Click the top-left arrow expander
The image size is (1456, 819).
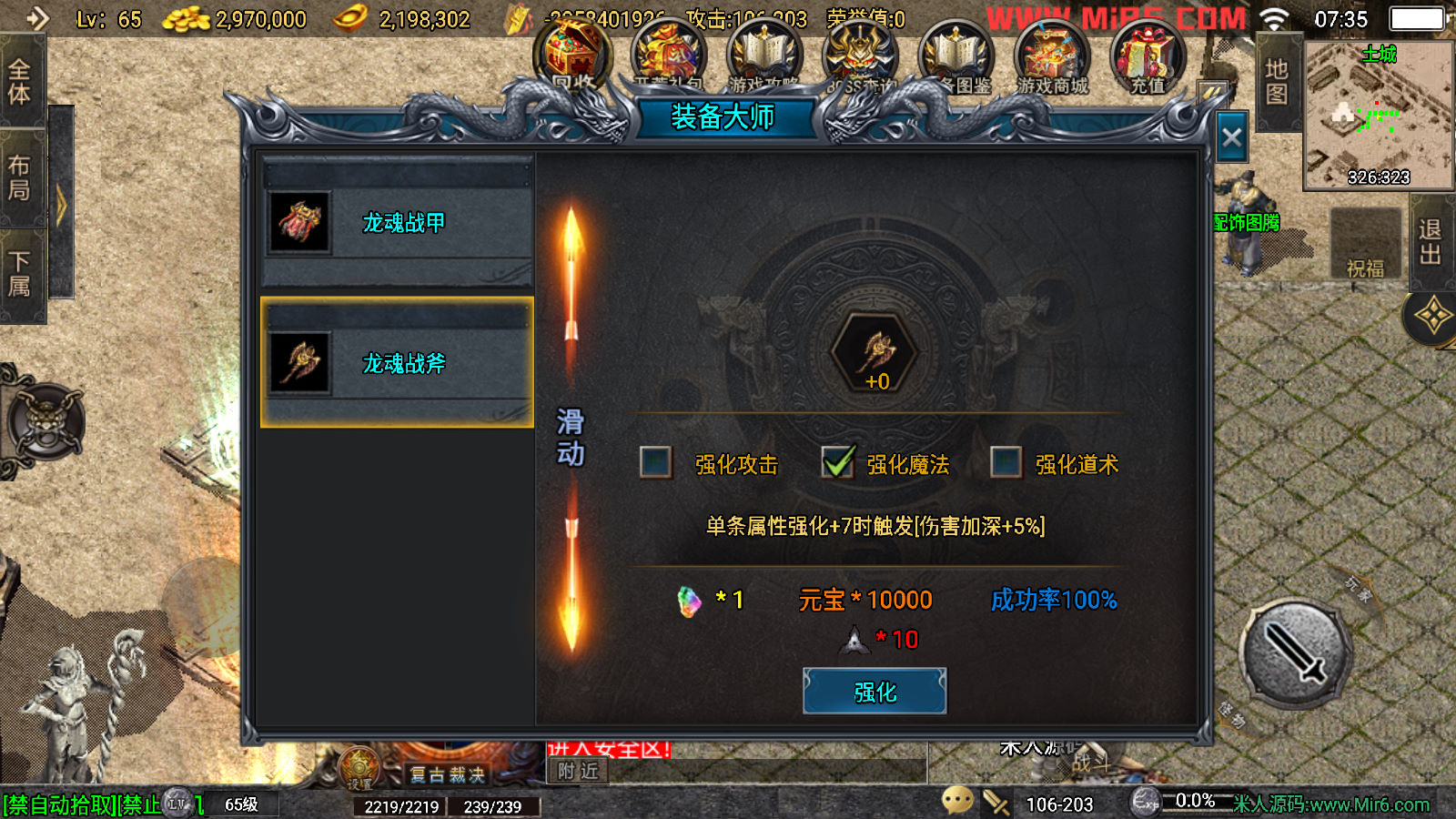click(37, 18)
